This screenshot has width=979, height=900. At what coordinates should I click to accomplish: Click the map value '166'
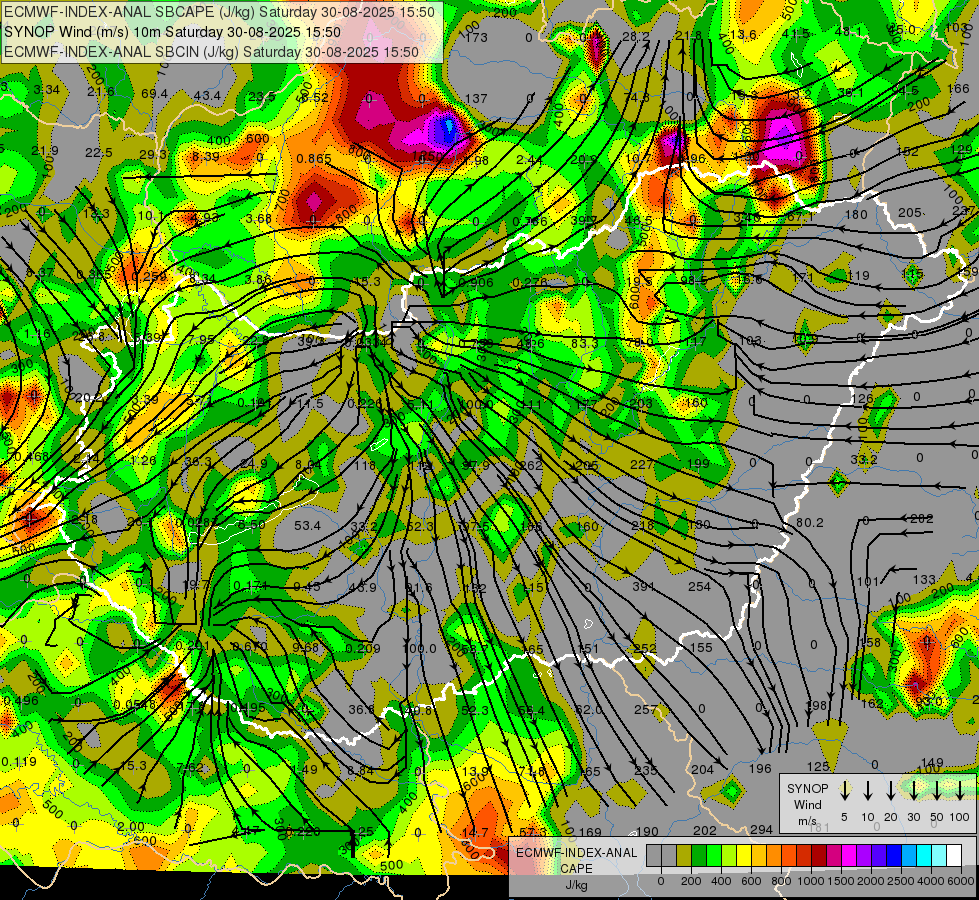pyautogui.click(x=958, y=89)
